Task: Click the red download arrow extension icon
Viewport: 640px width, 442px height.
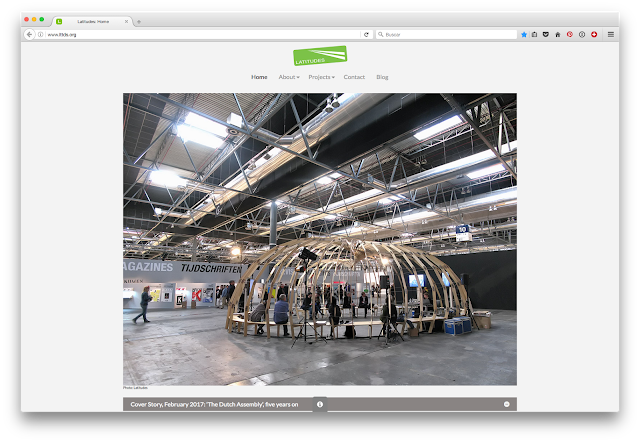Action: coord(594,35)
